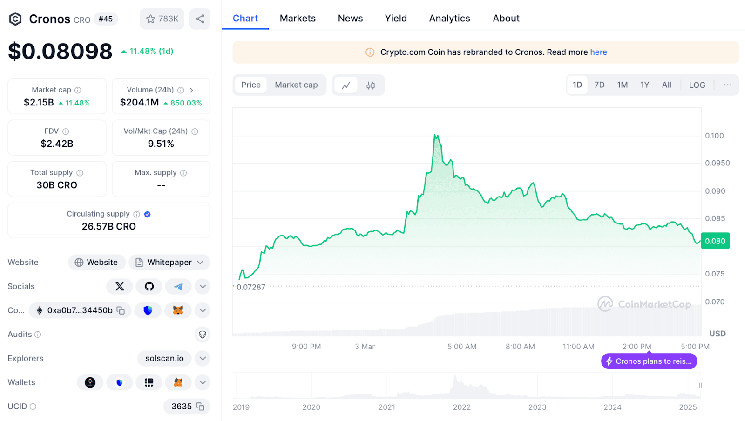Show Max. supply info icon
Viewport: 745px width, 421px height.
184,173
